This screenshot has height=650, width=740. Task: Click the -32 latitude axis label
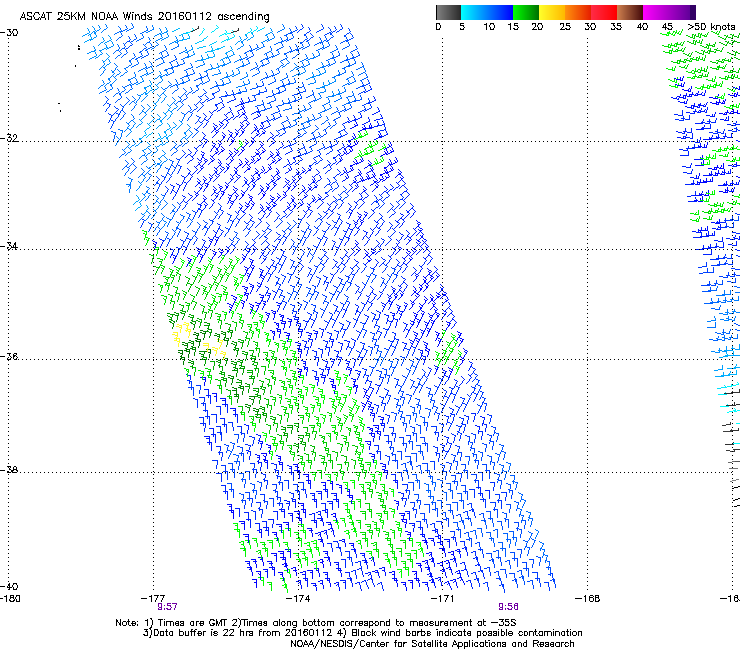point(9,138)
